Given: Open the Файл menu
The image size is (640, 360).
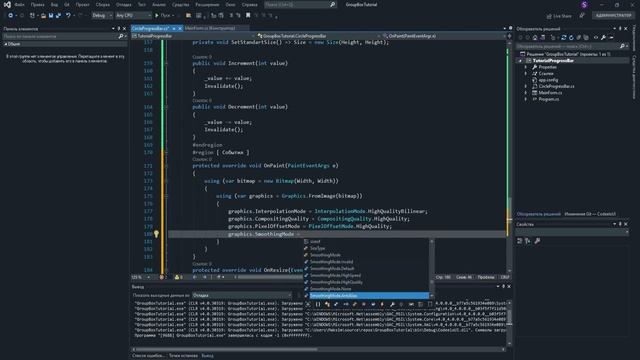Looking at the screenshot, I should click(x=19, y=4).
